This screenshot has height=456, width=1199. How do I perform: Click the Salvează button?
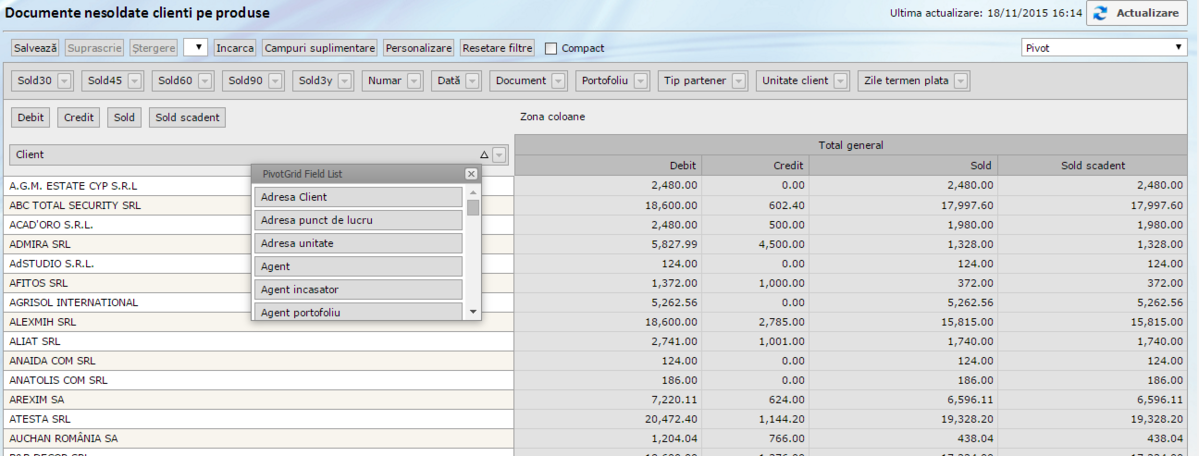pos(36,48)
